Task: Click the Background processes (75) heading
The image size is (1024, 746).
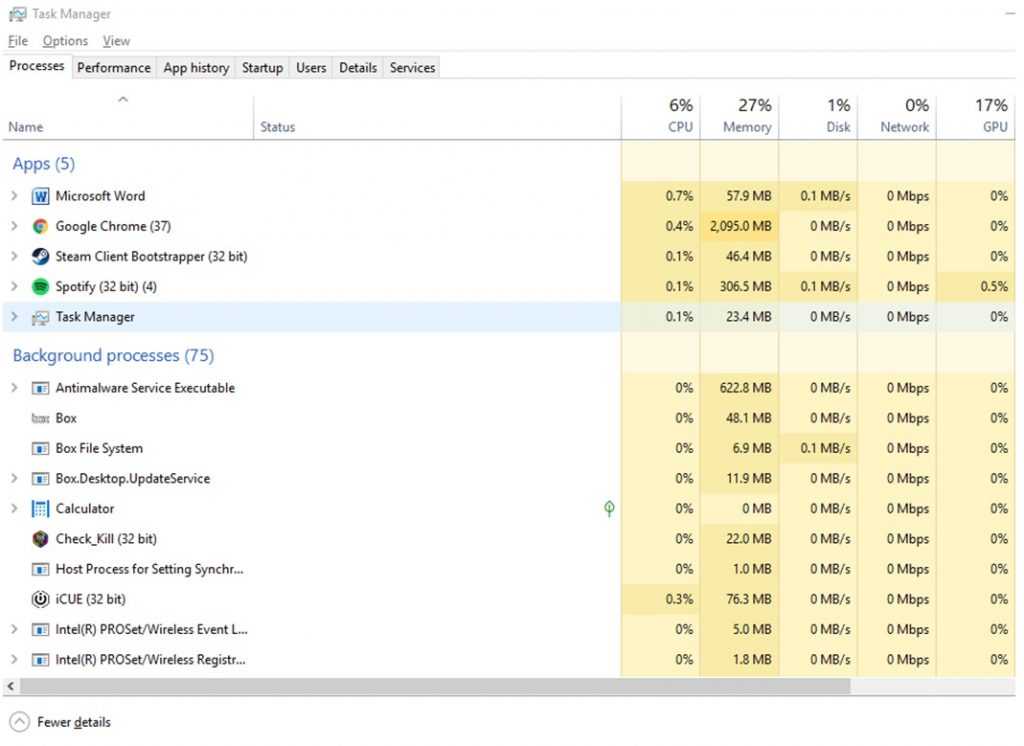Action: coord(113,355)
